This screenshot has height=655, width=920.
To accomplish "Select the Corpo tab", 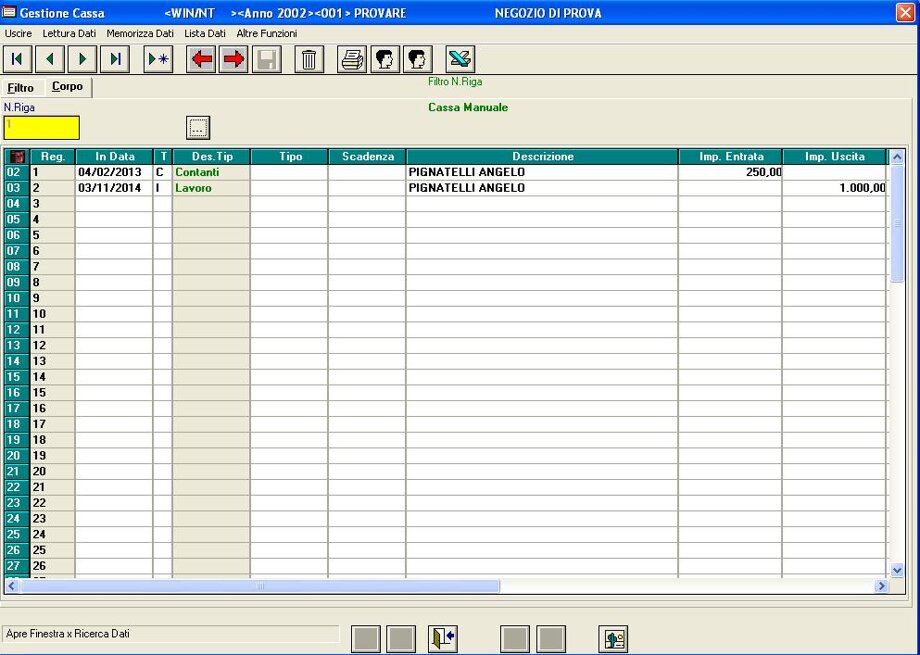I will click(68, 87).
